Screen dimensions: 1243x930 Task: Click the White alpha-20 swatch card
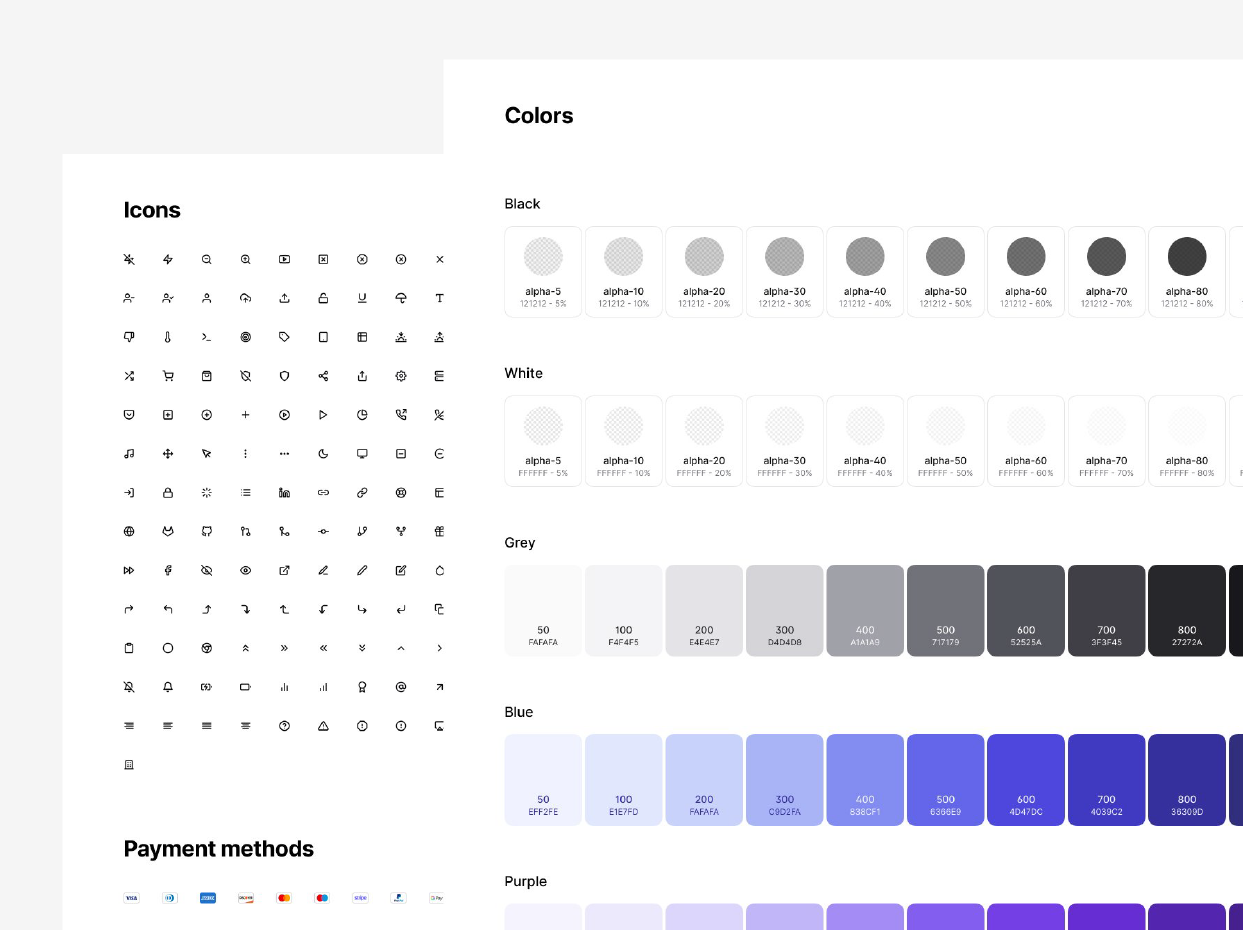tap(704, 441)
